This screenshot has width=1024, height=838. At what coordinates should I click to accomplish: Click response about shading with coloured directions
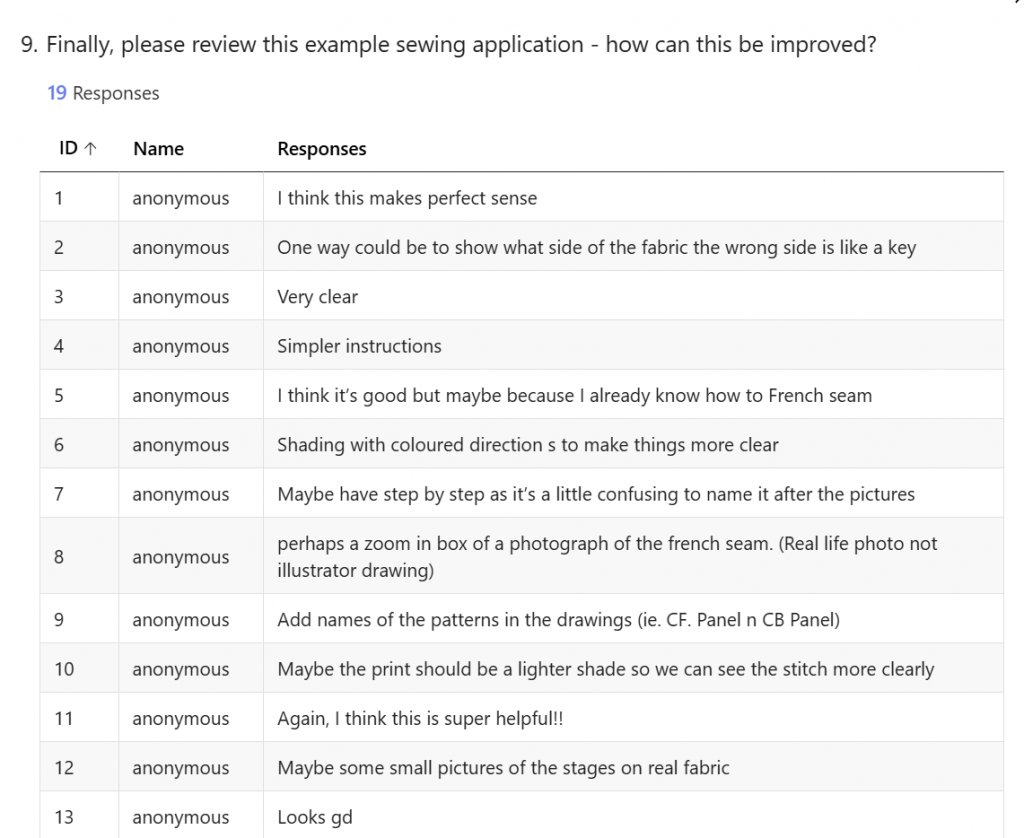coord(527,445)
